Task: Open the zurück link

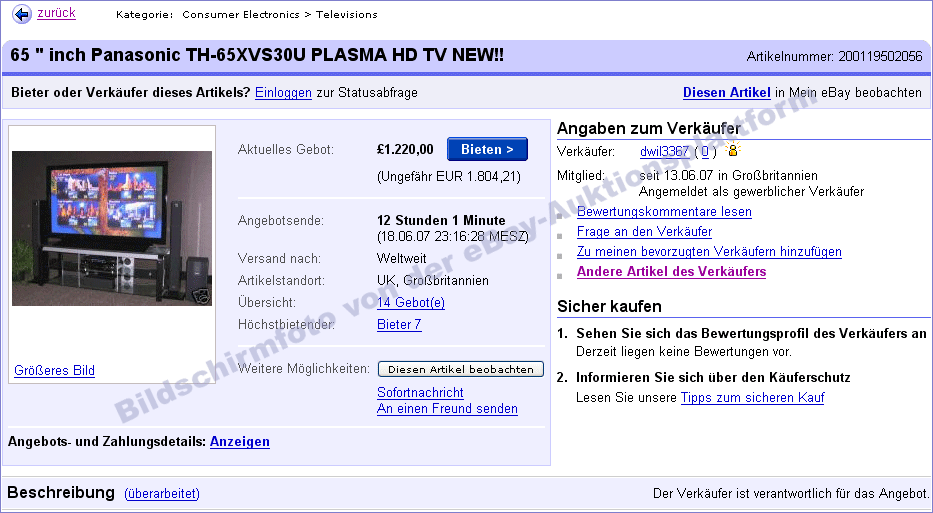Action: pyautogui.click(x=57, y=13)
